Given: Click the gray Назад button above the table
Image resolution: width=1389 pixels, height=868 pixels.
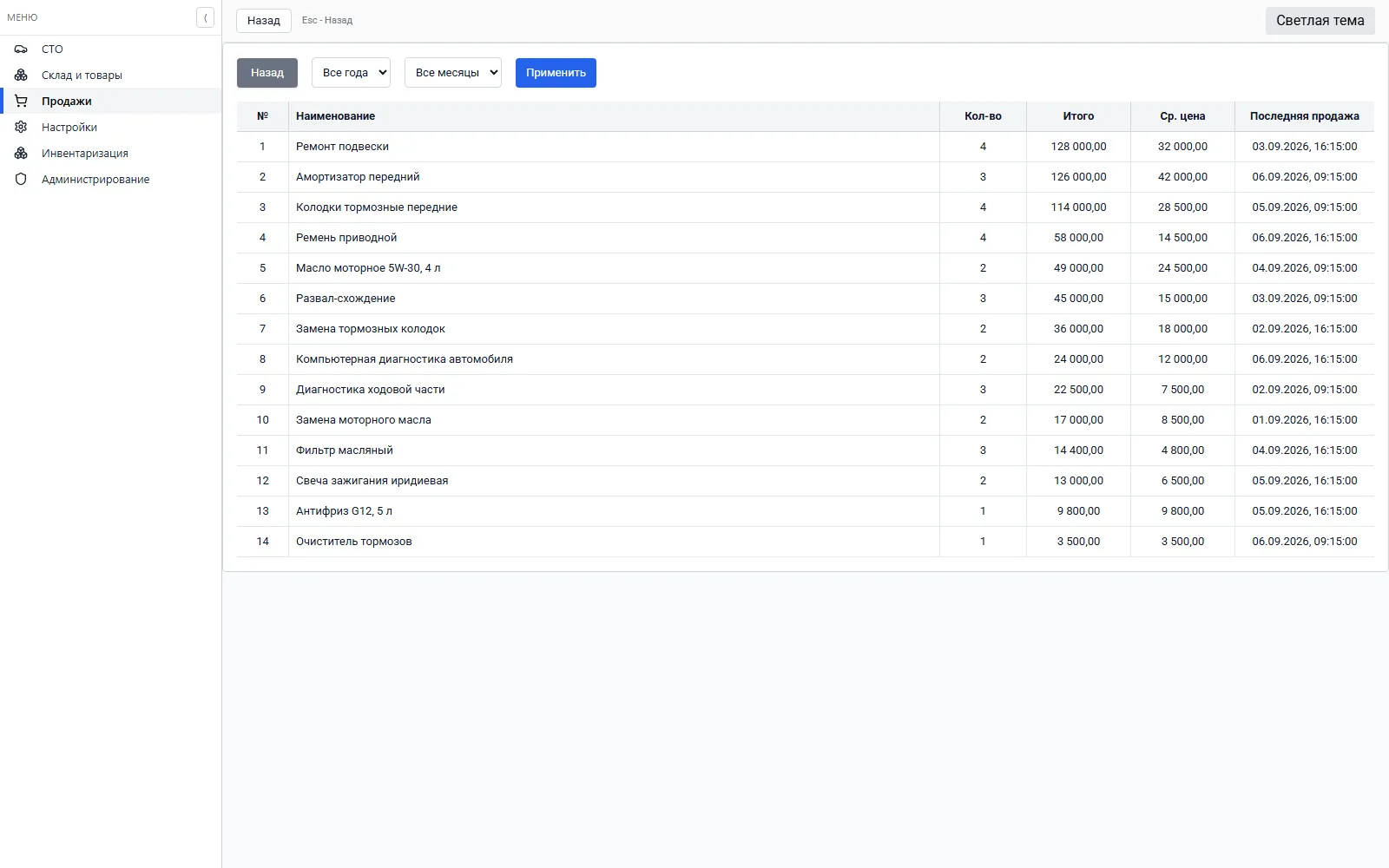Looking at the screenshot, I should 267,73.
